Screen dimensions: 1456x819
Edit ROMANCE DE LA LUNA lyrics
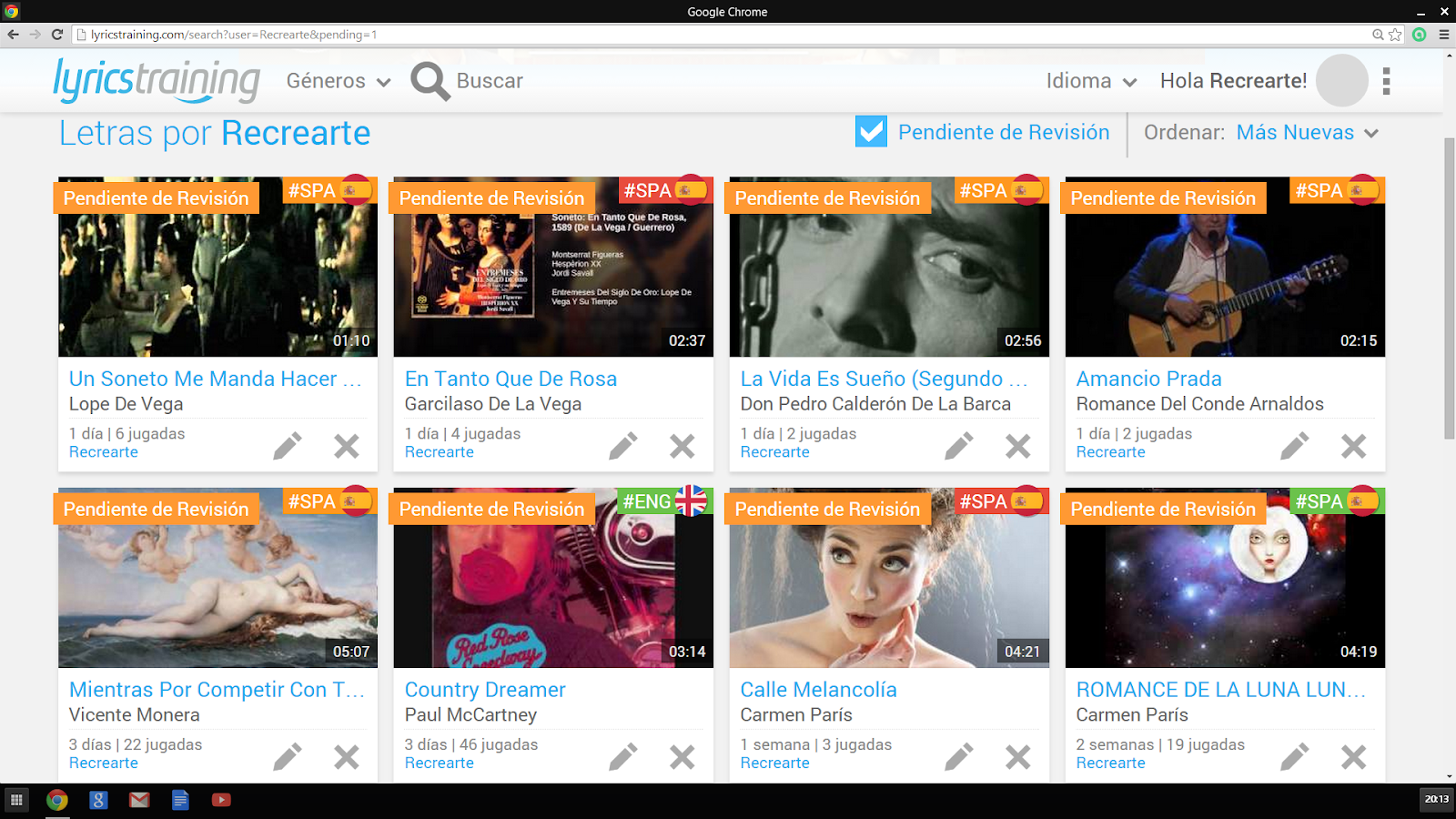tap(1295, 757)
